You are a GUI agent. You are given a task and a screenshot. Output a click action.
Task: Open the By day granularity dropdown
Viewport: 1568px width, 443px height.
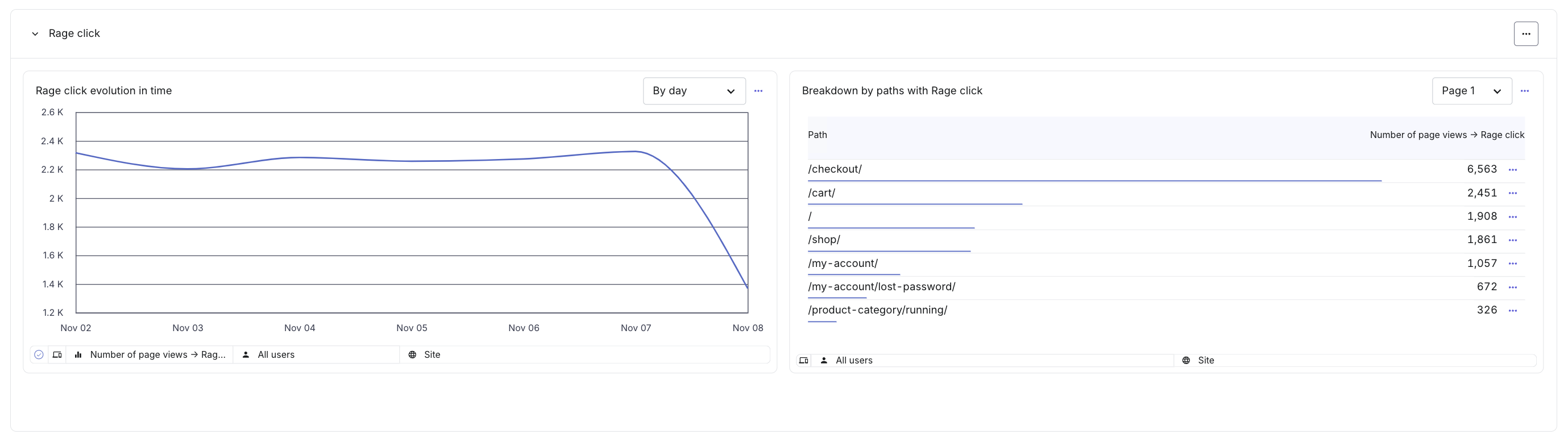pyautogui.click(x=694, y=91)
